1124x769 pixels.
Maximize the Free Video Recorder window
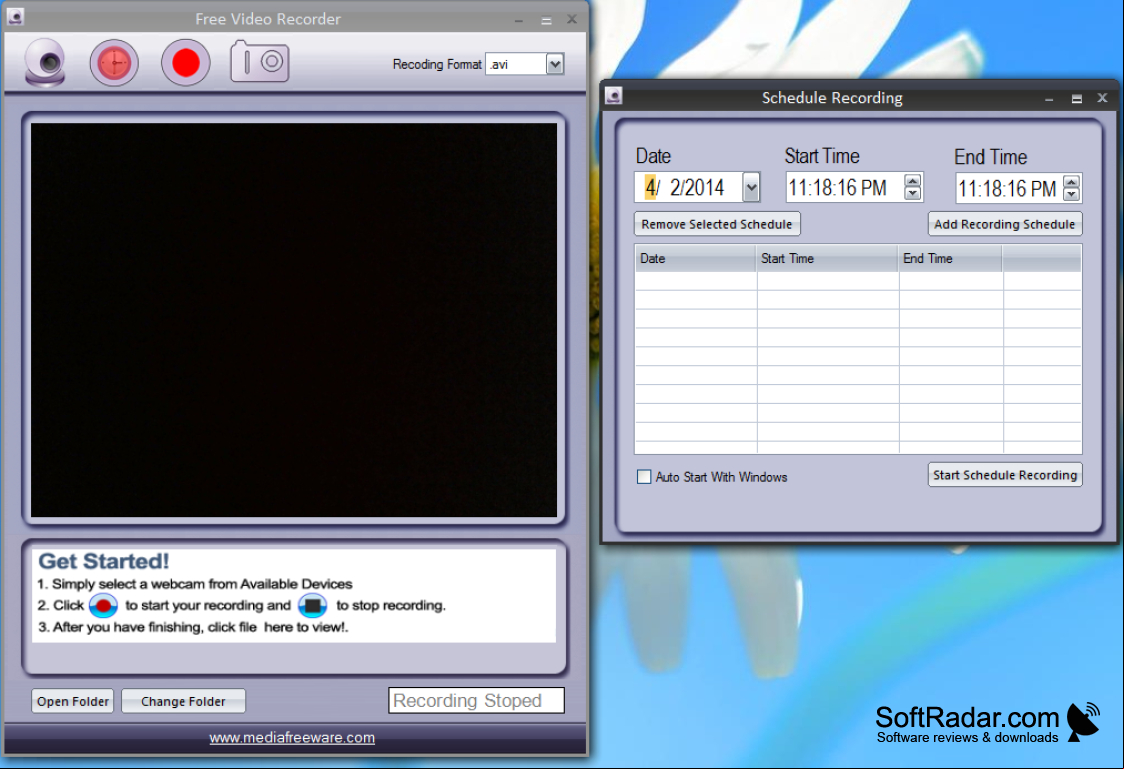point(546,20)
